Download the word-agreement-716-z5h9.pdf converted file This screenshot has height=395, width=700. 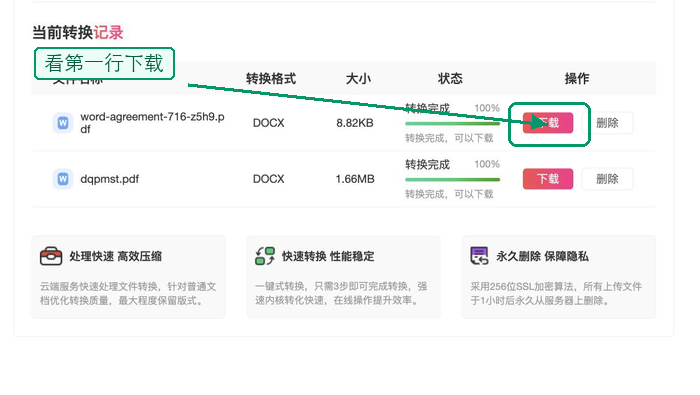coord(548,123)
